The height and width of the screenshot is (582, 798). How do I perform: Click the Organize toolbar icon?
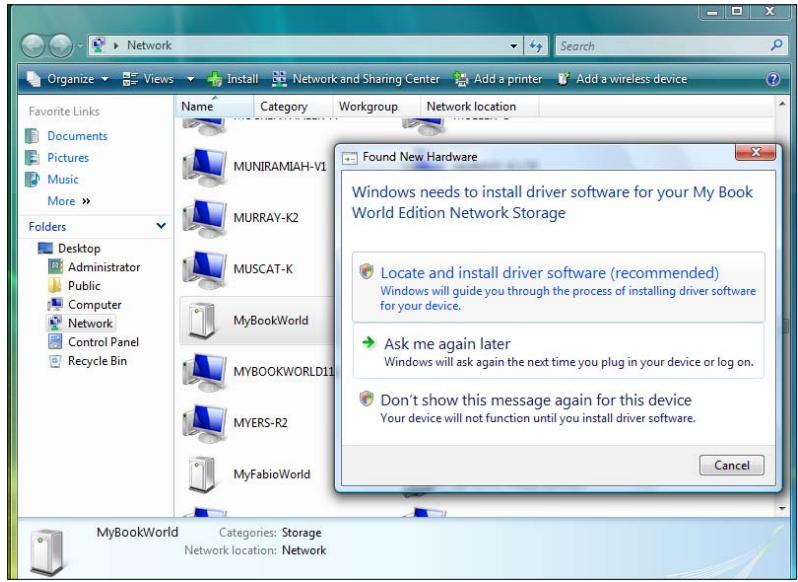[34, 78]
